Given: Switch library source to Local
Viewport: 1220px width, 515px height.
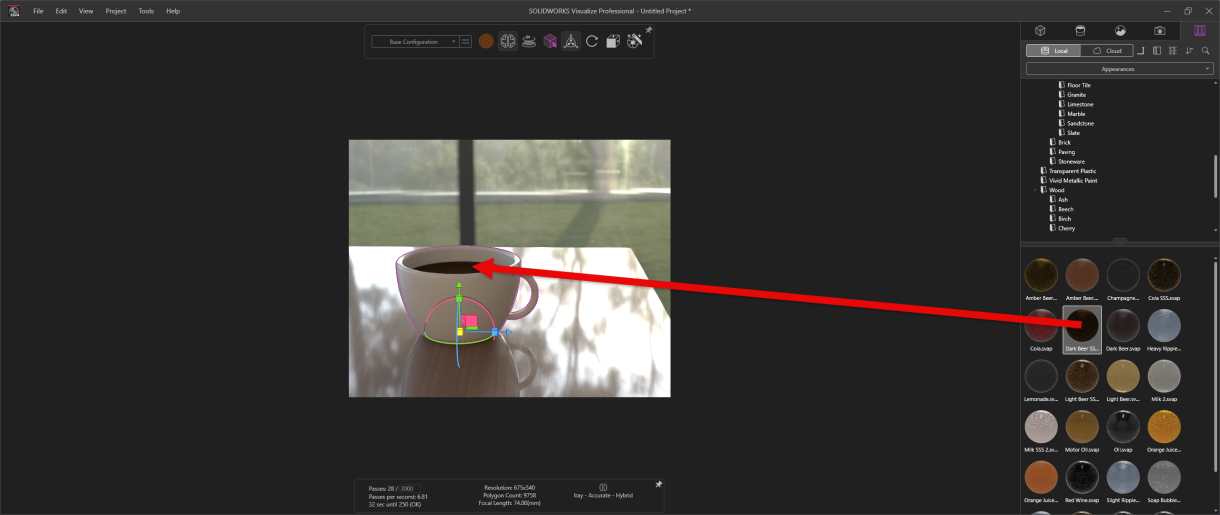Looking at the screenshot, I should pyautogui.click(x=1053, y=50).
